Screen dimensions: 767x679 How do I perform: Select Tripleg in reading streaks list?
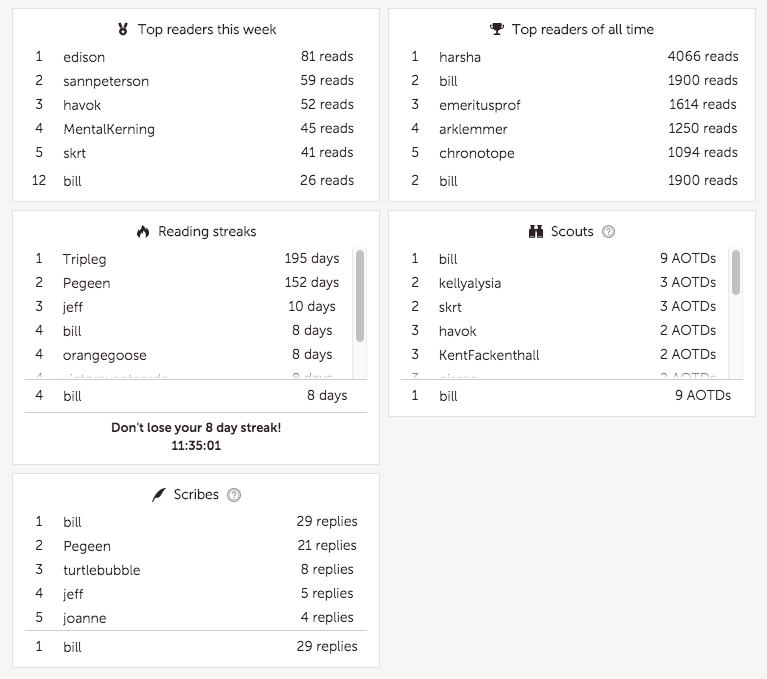coord(84,259)
